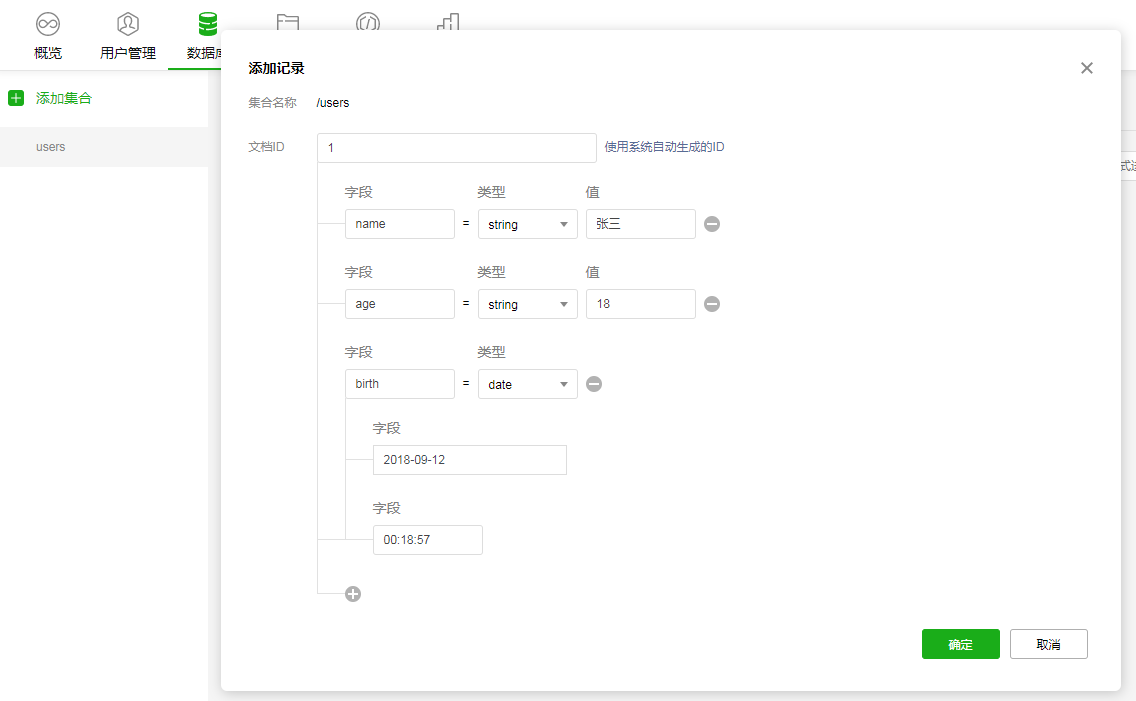This screenshot has width=1136, height=701.
Task: Remove the age field using its minus icon
Action: coord(712,304)
